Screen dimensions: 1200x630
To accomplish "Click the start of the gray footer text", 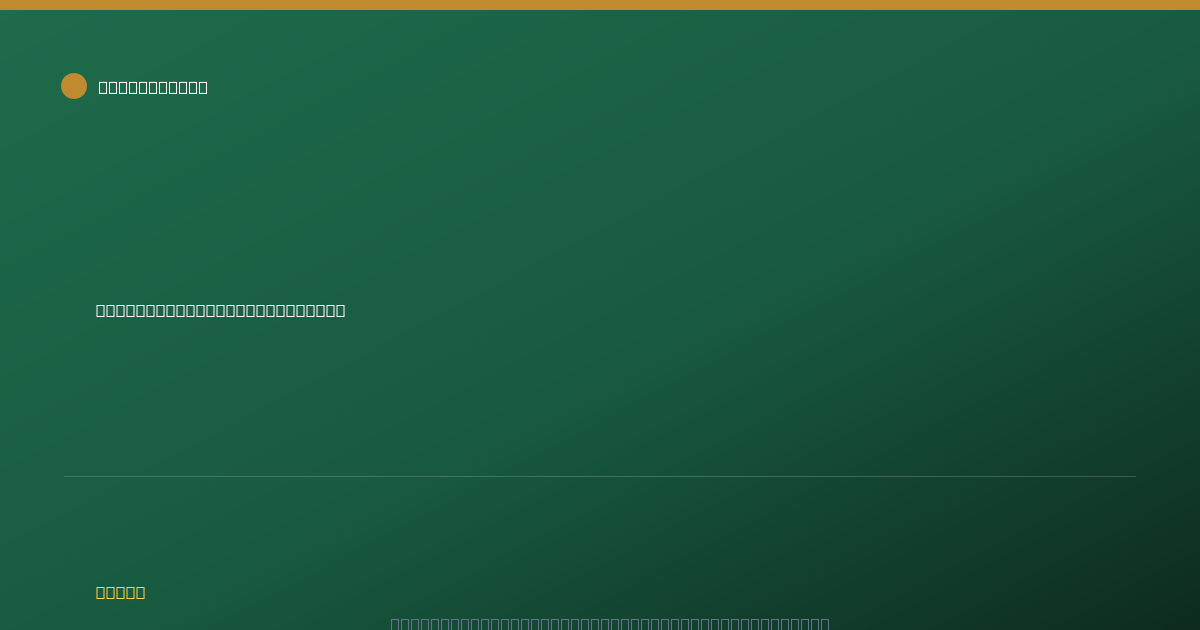I will pos(395,623).
